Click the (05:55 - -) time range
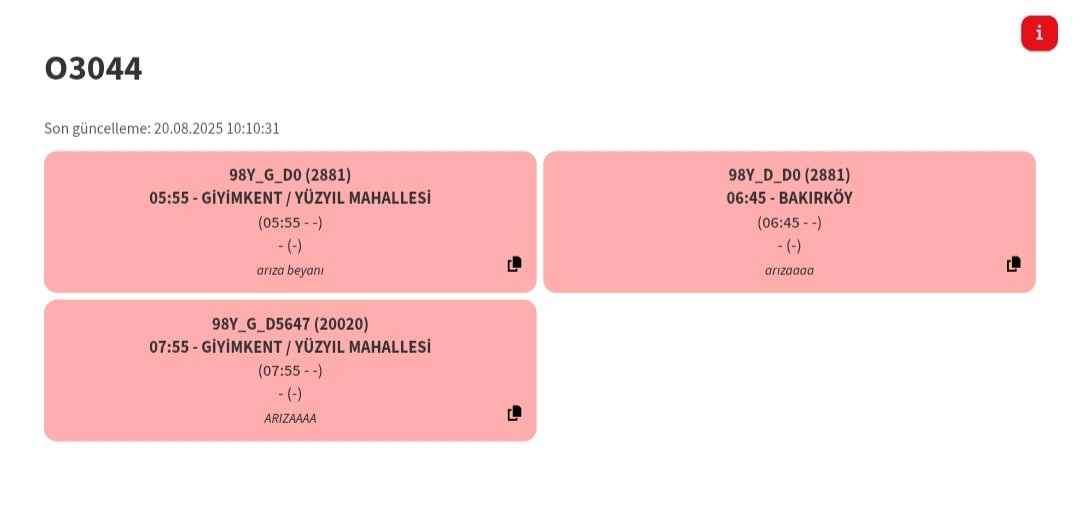Image resolution: width=1080 pixels, height=530 pixels. [x=290, y=223]
